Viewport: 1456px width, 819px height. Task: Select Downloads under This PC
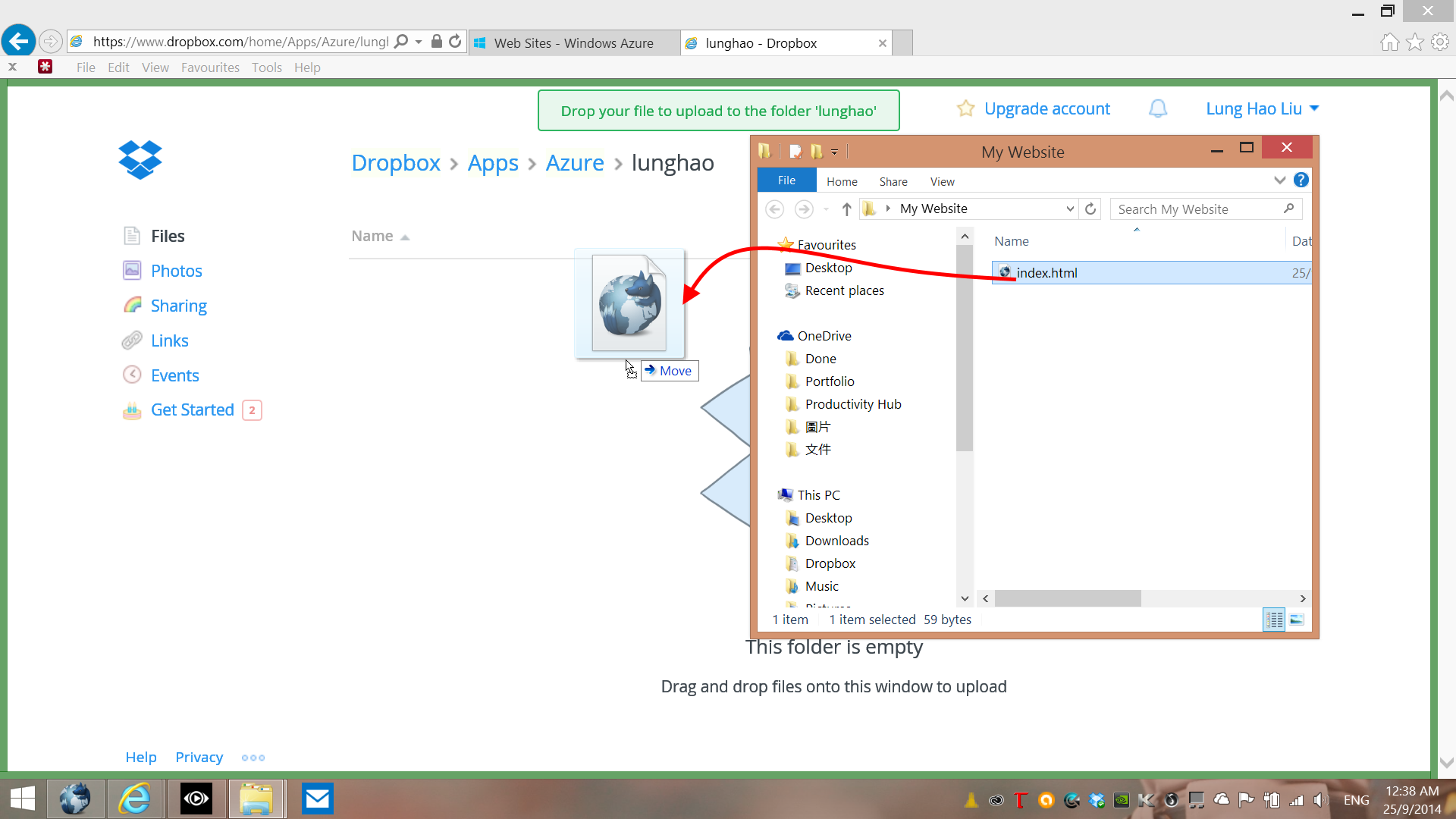tap(836, 541)
